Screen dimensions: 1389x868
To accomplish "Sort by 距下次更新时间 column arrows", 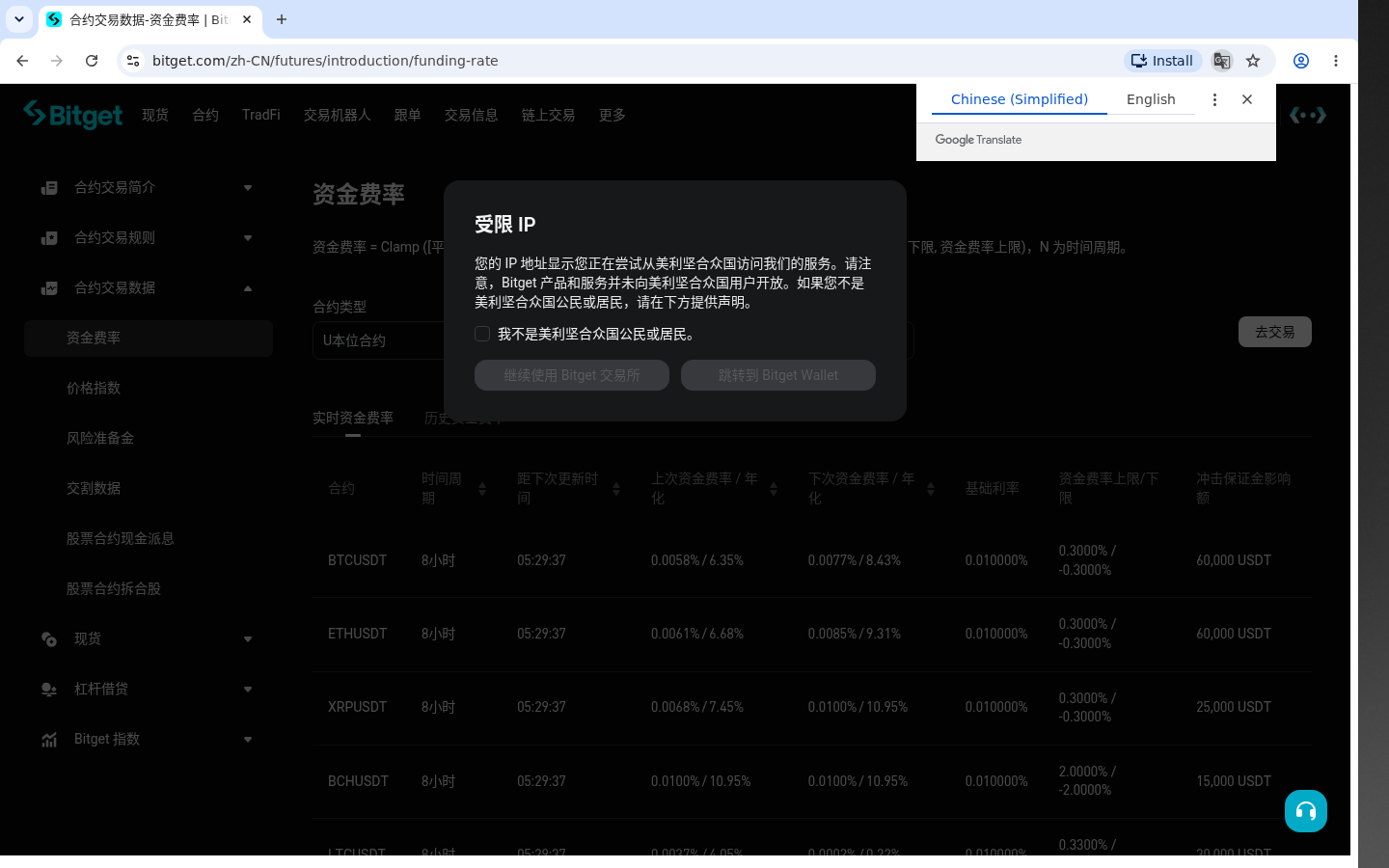I will point(616,489).
